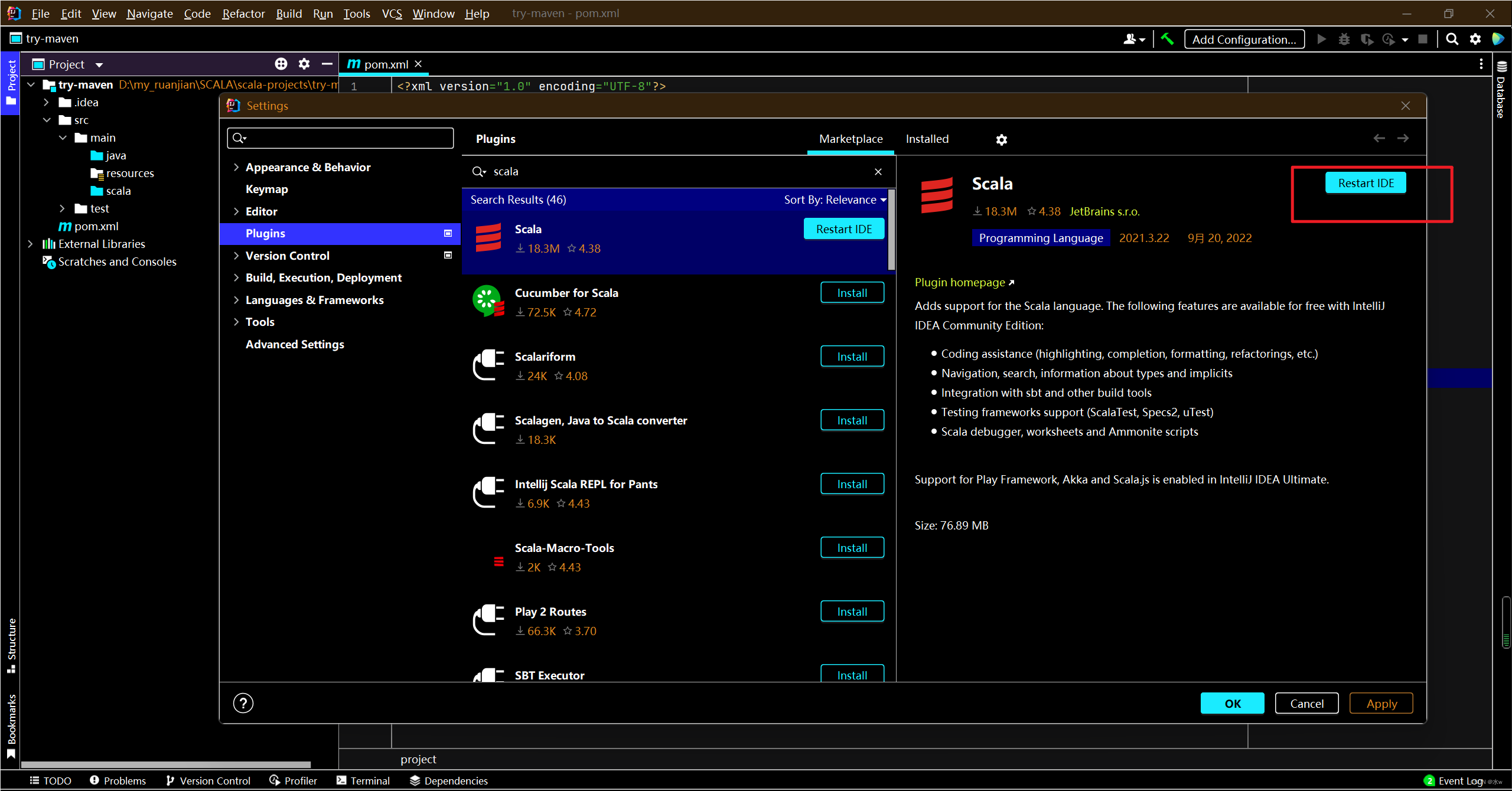Install the Cucumber for Scala plugin
The height and width of the screenshot is (791, 1512).
click(852, 293)
